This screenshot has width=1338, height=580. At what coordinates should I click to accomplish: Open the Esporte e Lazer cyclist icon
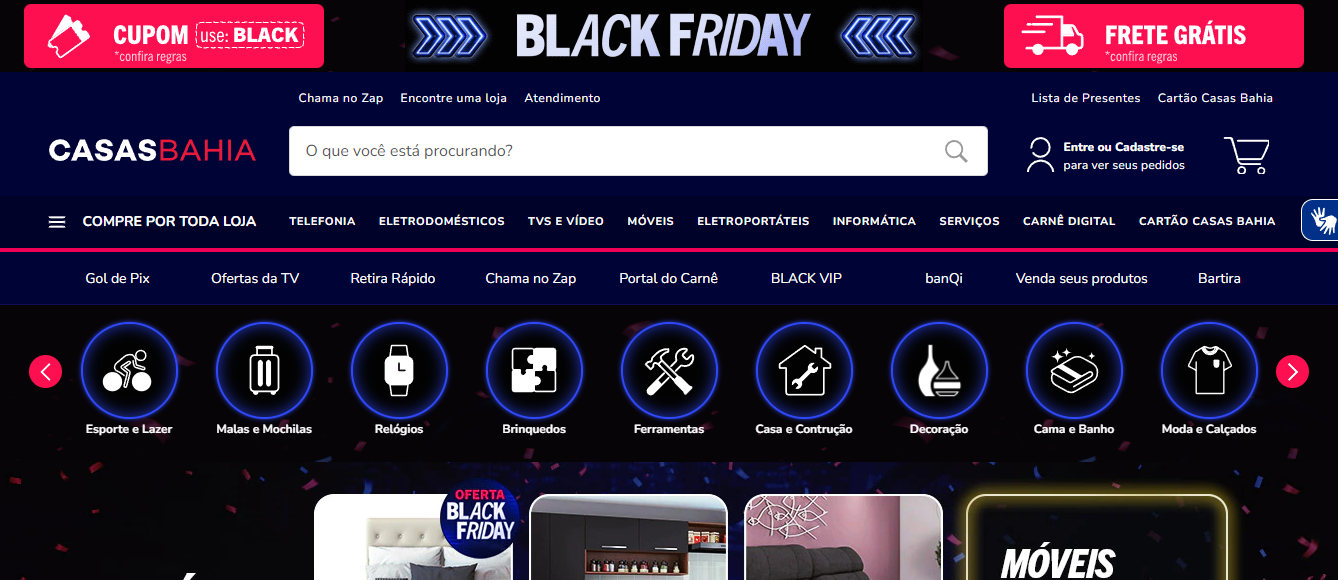click(129, 371)
